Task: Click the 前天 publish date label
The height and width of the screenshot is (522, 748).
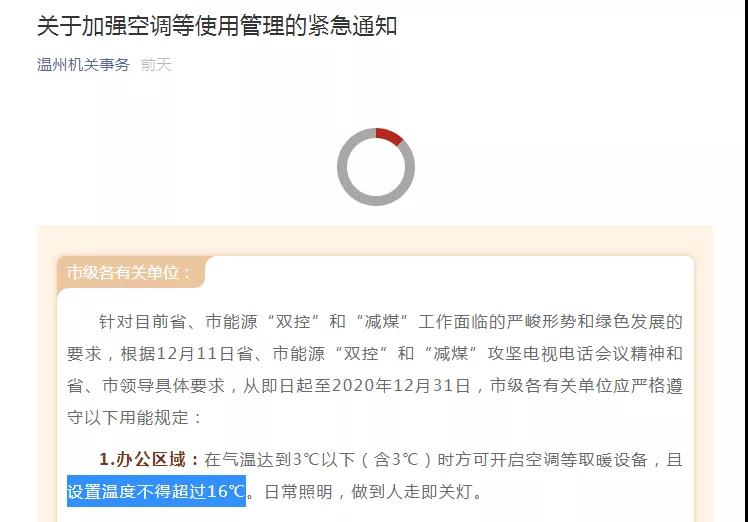Action: [x=156, y=65]
